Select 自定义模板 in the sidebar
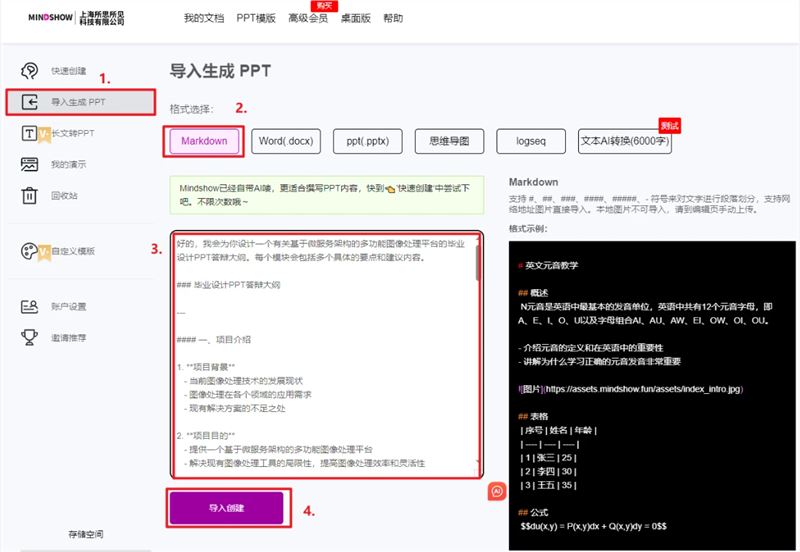 [73, 251]
